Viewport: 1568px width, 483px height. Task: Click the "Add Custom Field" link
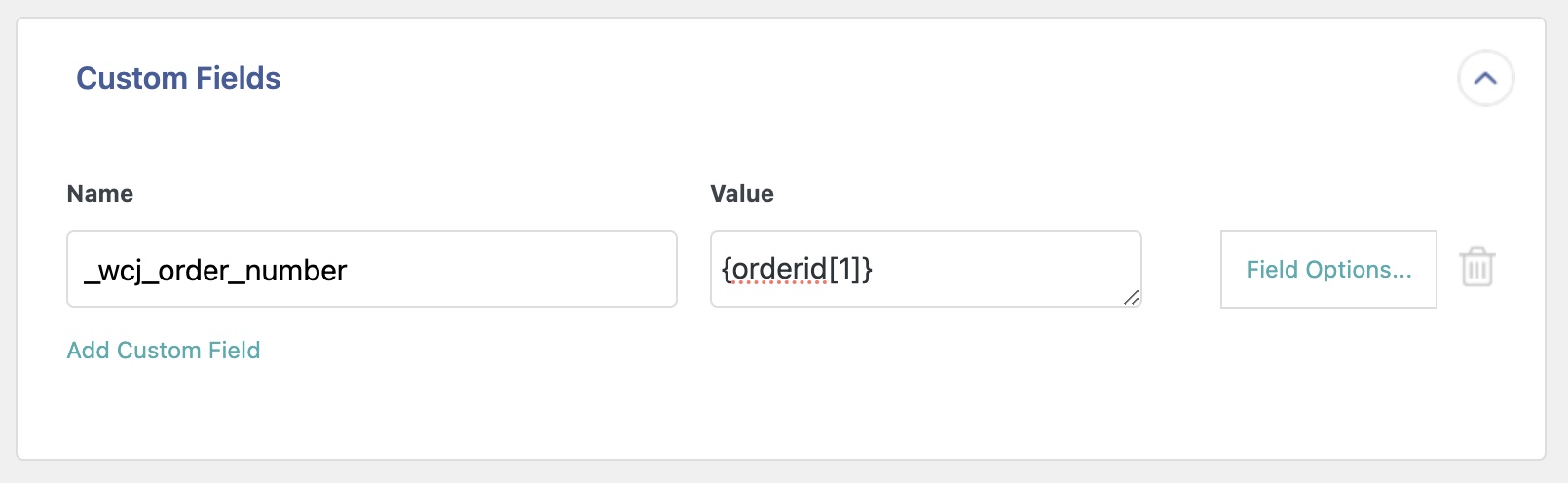tap(164, 351)
